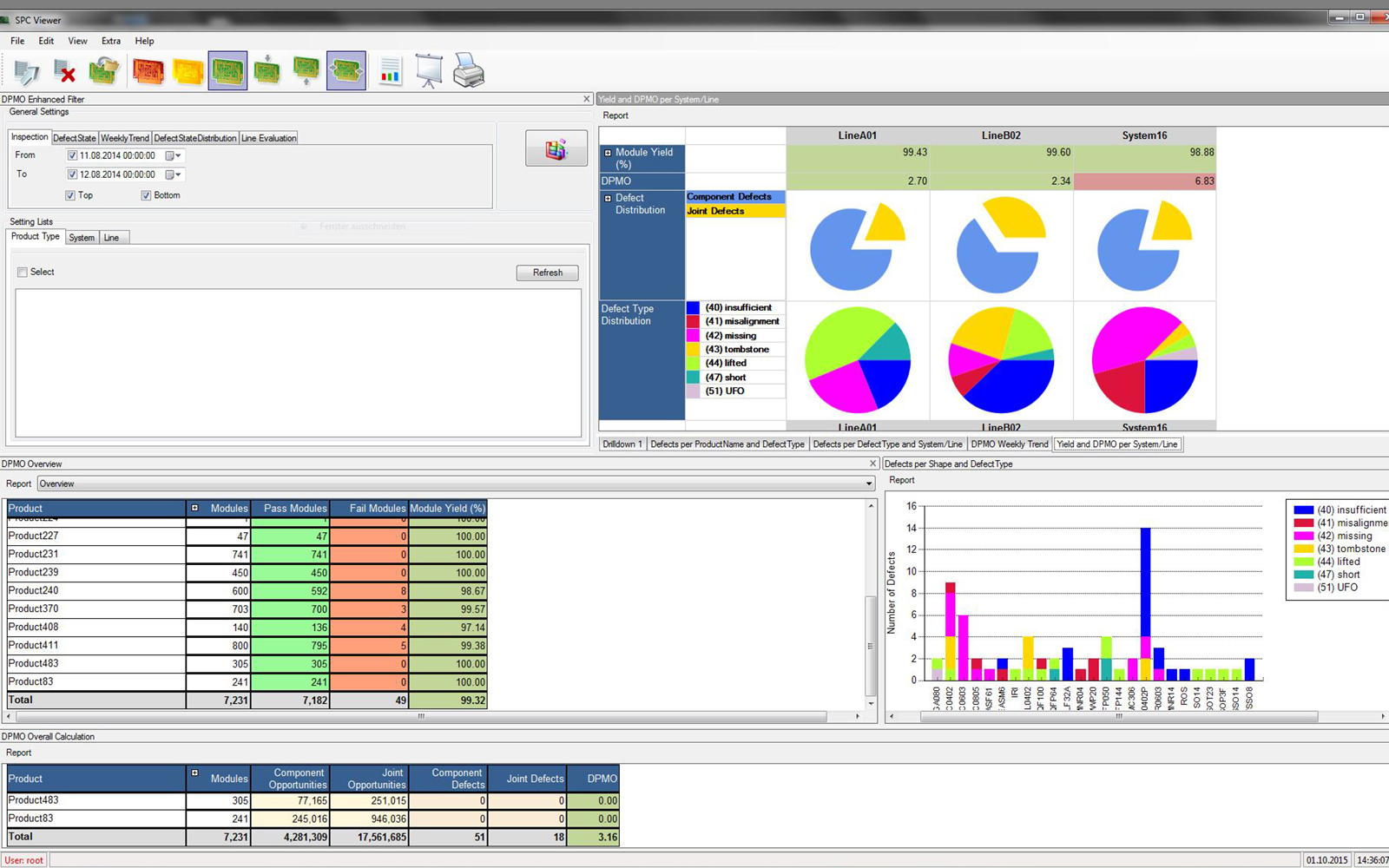Click the printer icon in toolbar
Viewport: 1389px width, 868px height.
click(469, 71)
